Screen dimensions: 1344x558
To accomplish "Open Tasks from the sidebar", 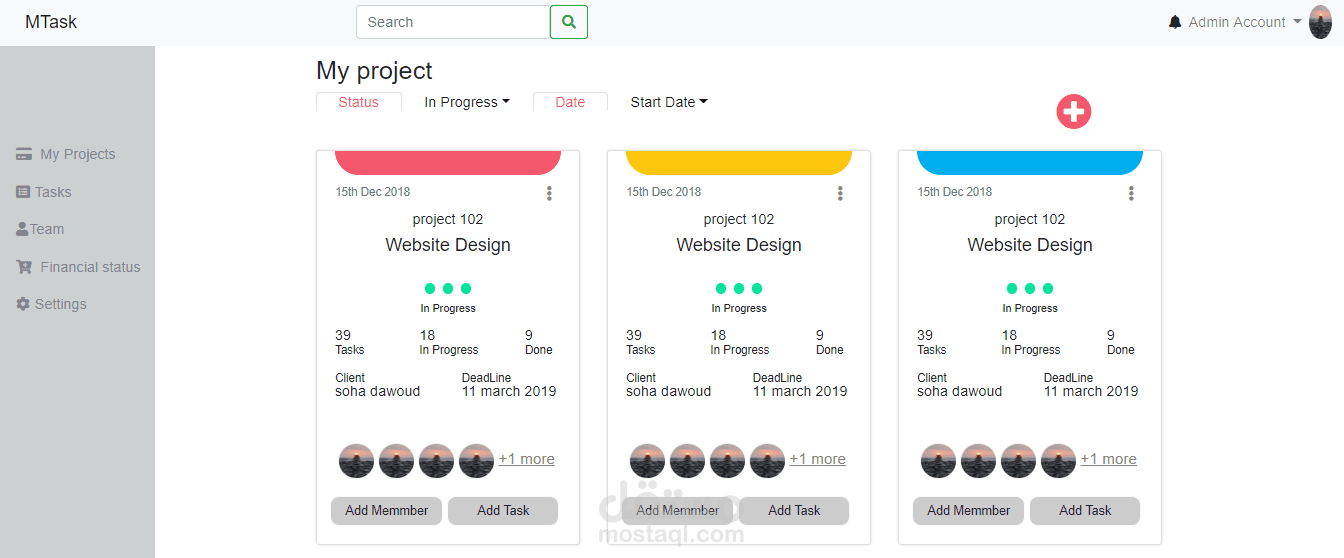I will click(x=53, y=192).
